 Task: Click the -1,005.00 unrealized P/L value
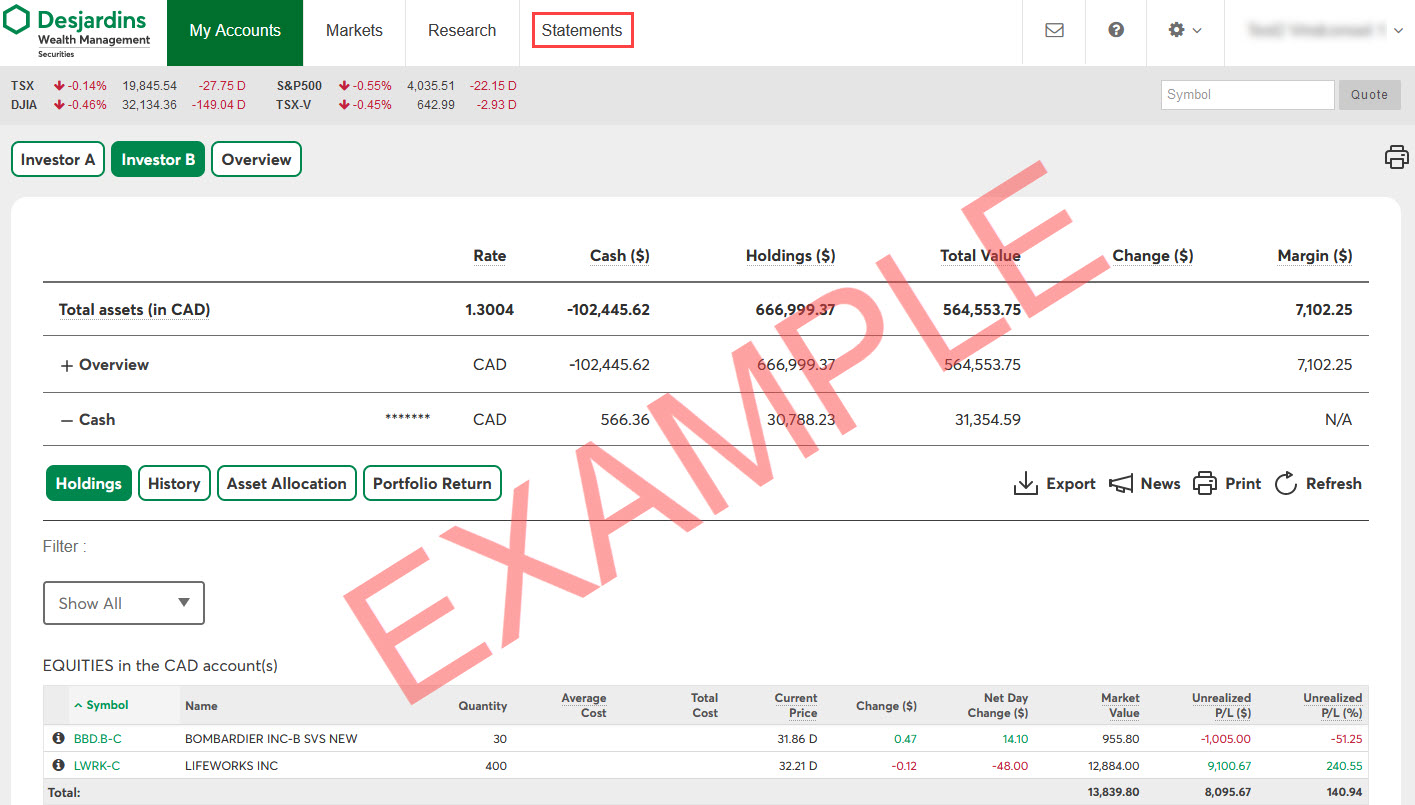[x=1225, y=739]
